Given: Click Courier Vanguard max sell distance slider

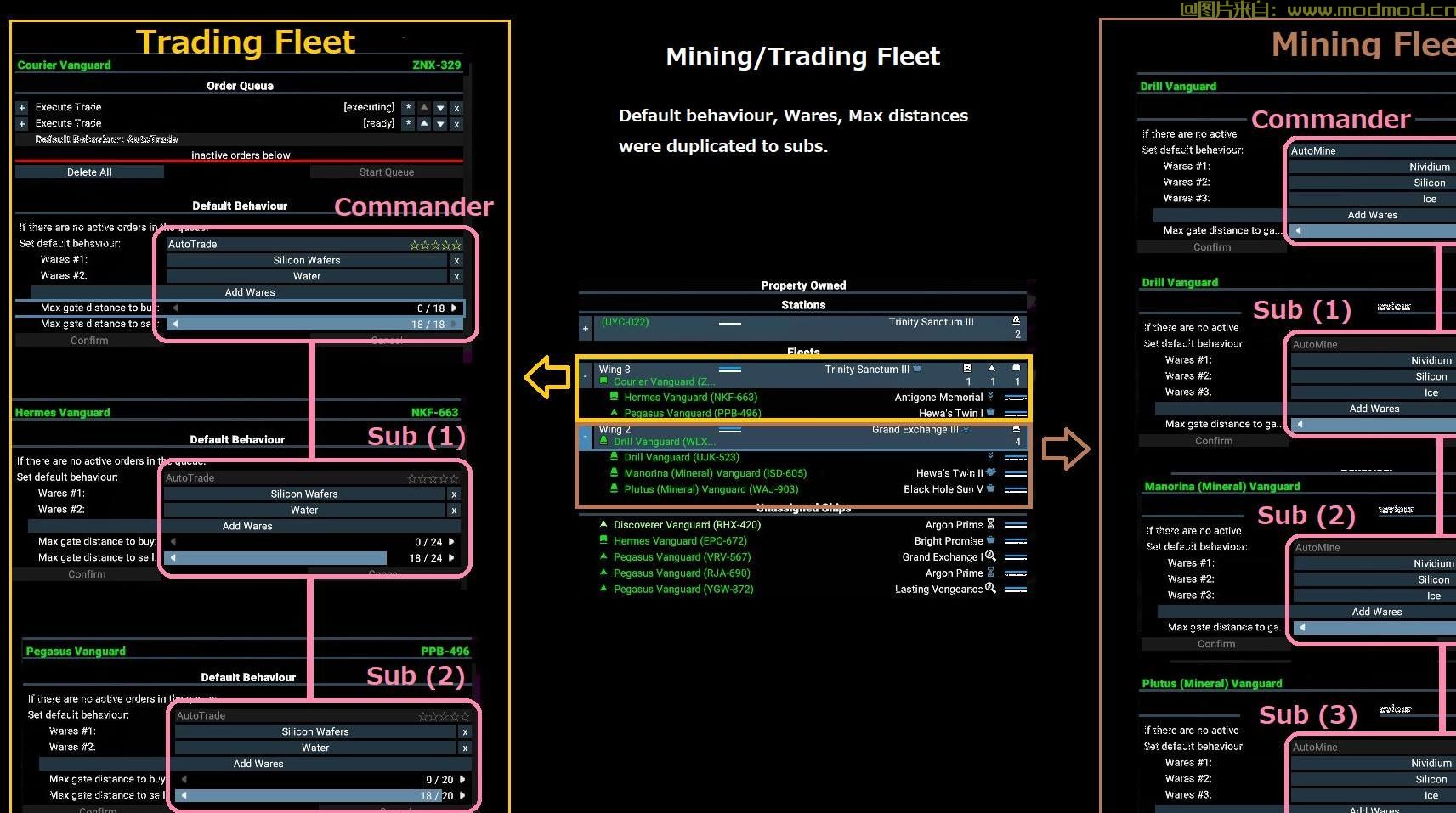Looking at the screenshot, I should tap(314, 325).
